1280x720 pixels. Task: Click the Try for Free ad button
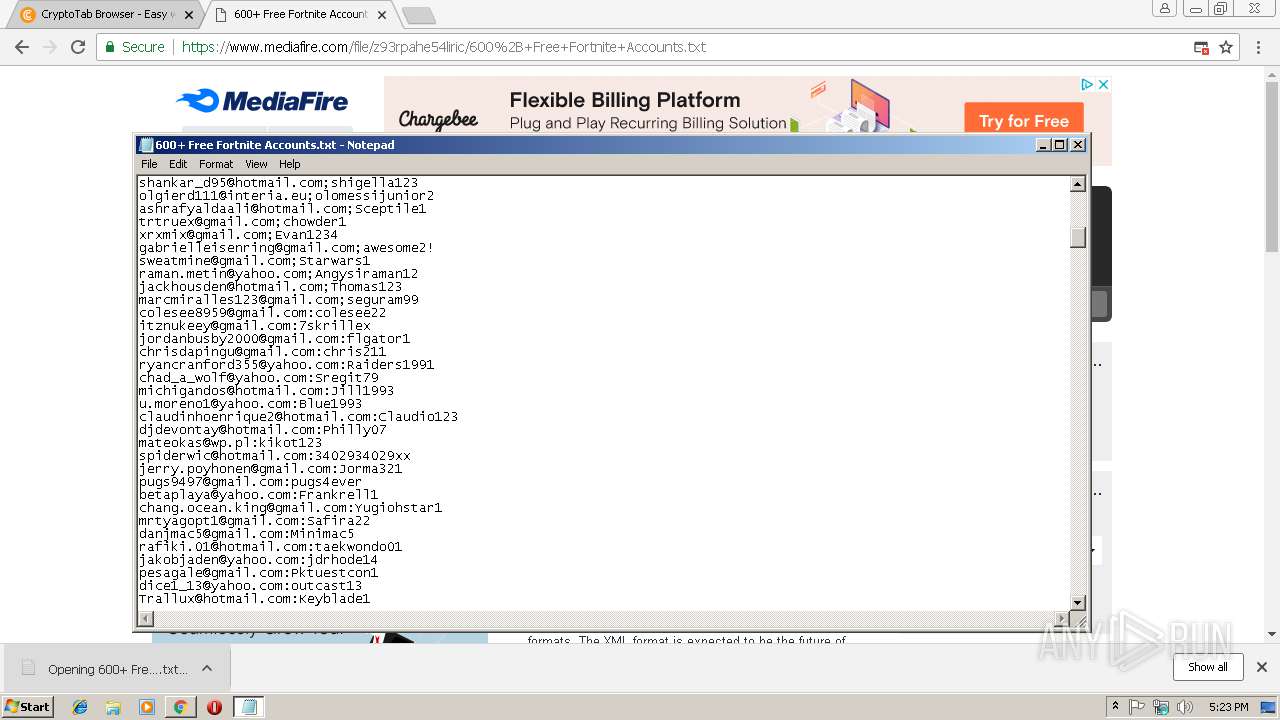pos(1024,121)
